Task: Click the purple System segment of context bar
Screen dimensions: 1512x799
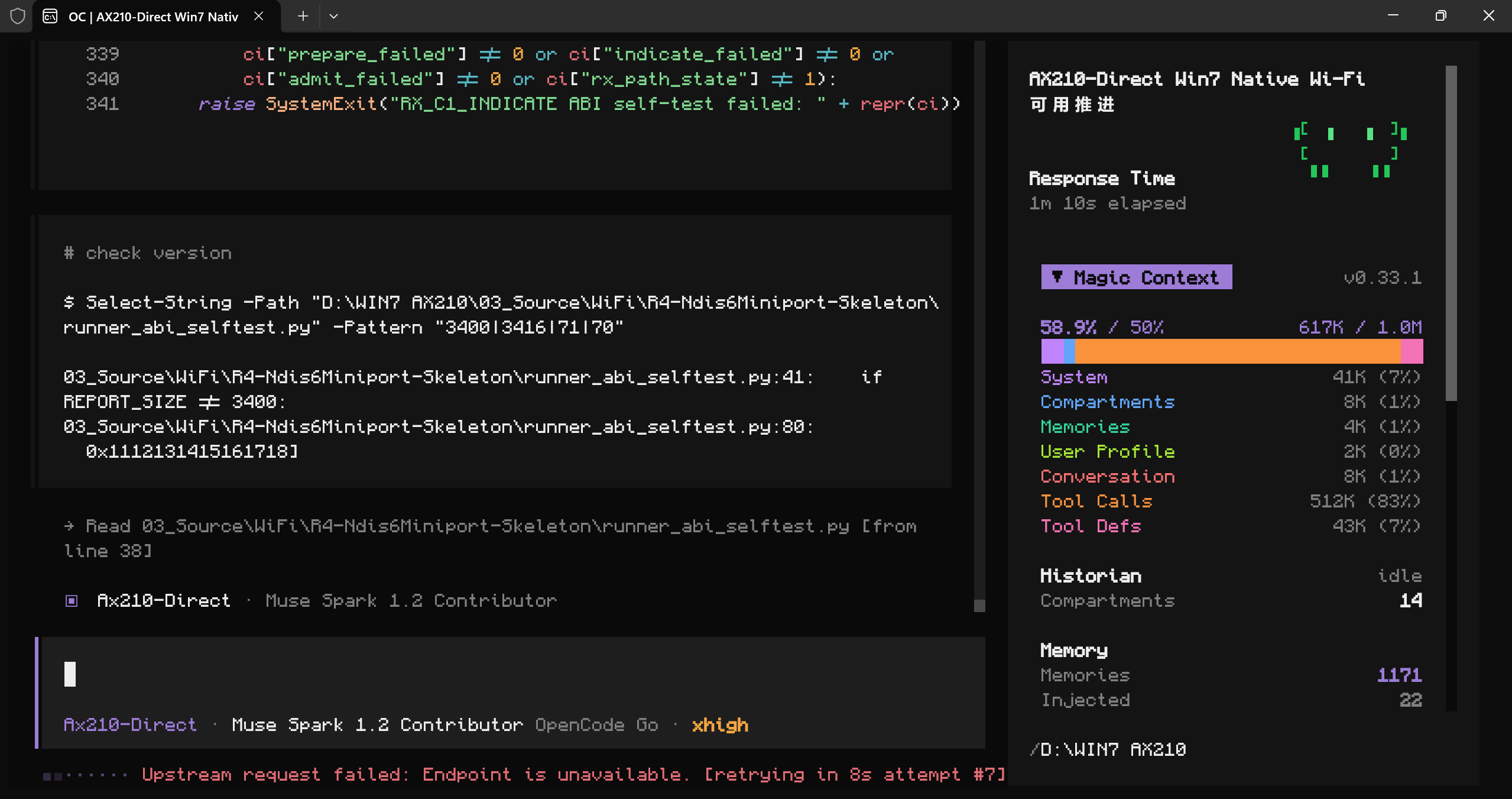Action: [x=1052, y=351]
